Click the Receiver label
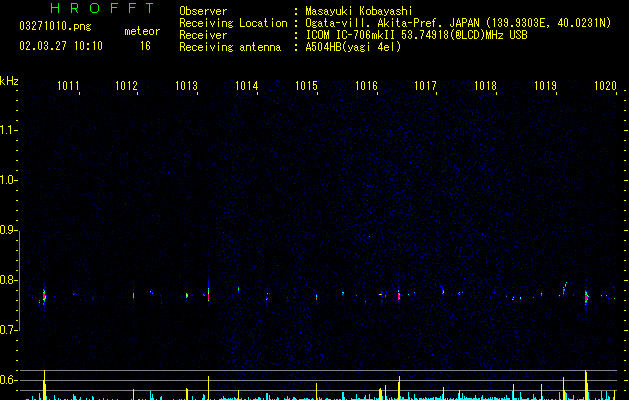This screenshot has width=629, height=400. pyautogui.click(x=203, y=35)
